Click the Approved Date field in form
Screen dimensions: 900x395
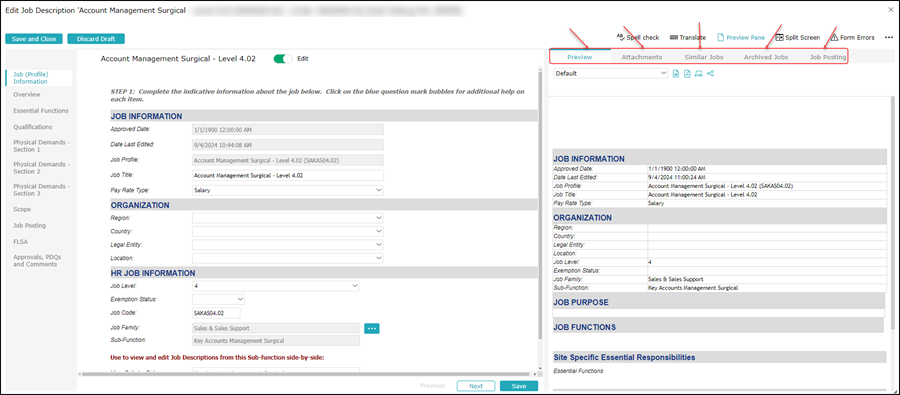point(288,129)
